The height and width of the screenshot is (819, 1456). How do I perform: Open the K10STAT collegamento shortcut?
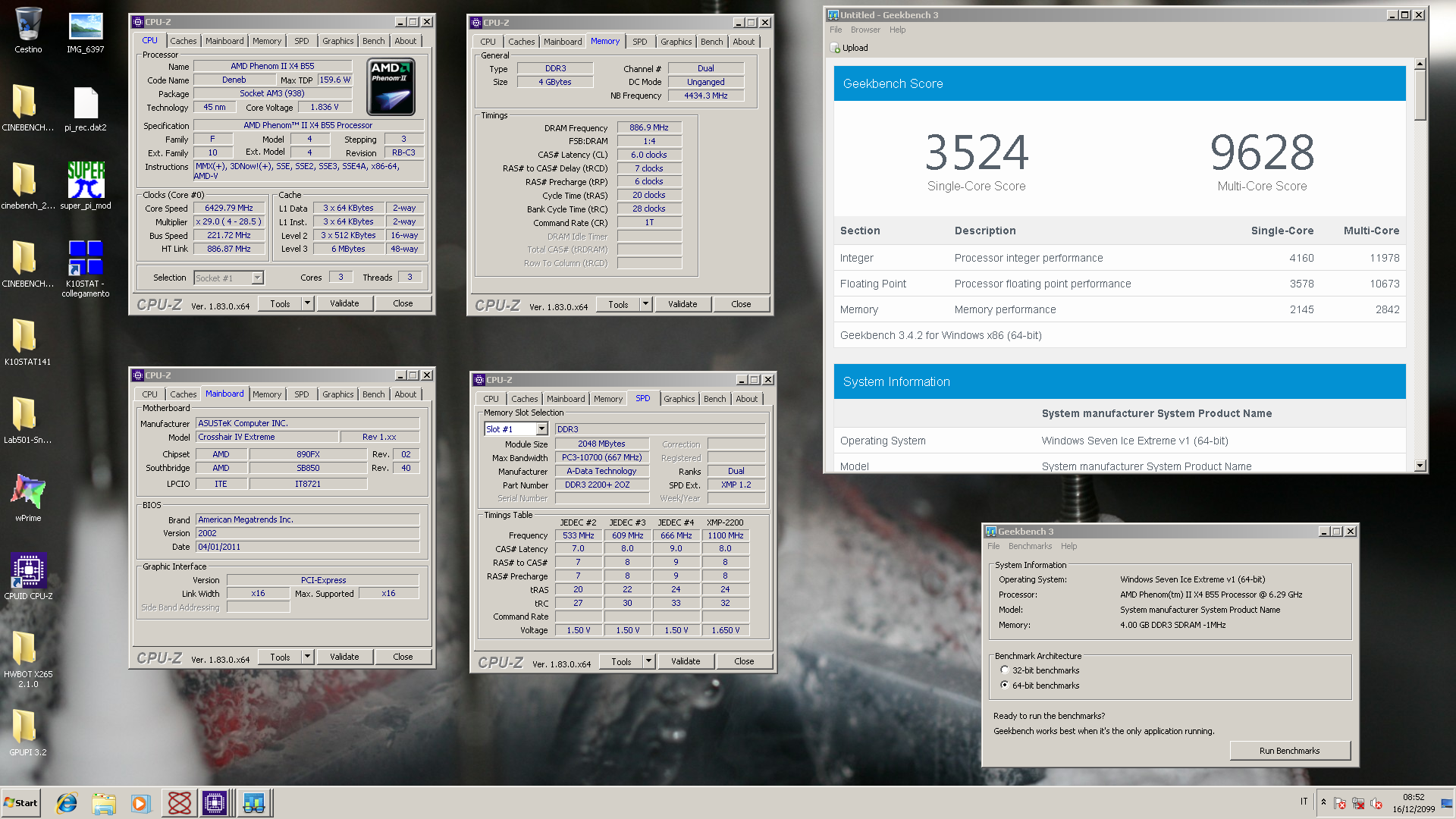[85, 268]
